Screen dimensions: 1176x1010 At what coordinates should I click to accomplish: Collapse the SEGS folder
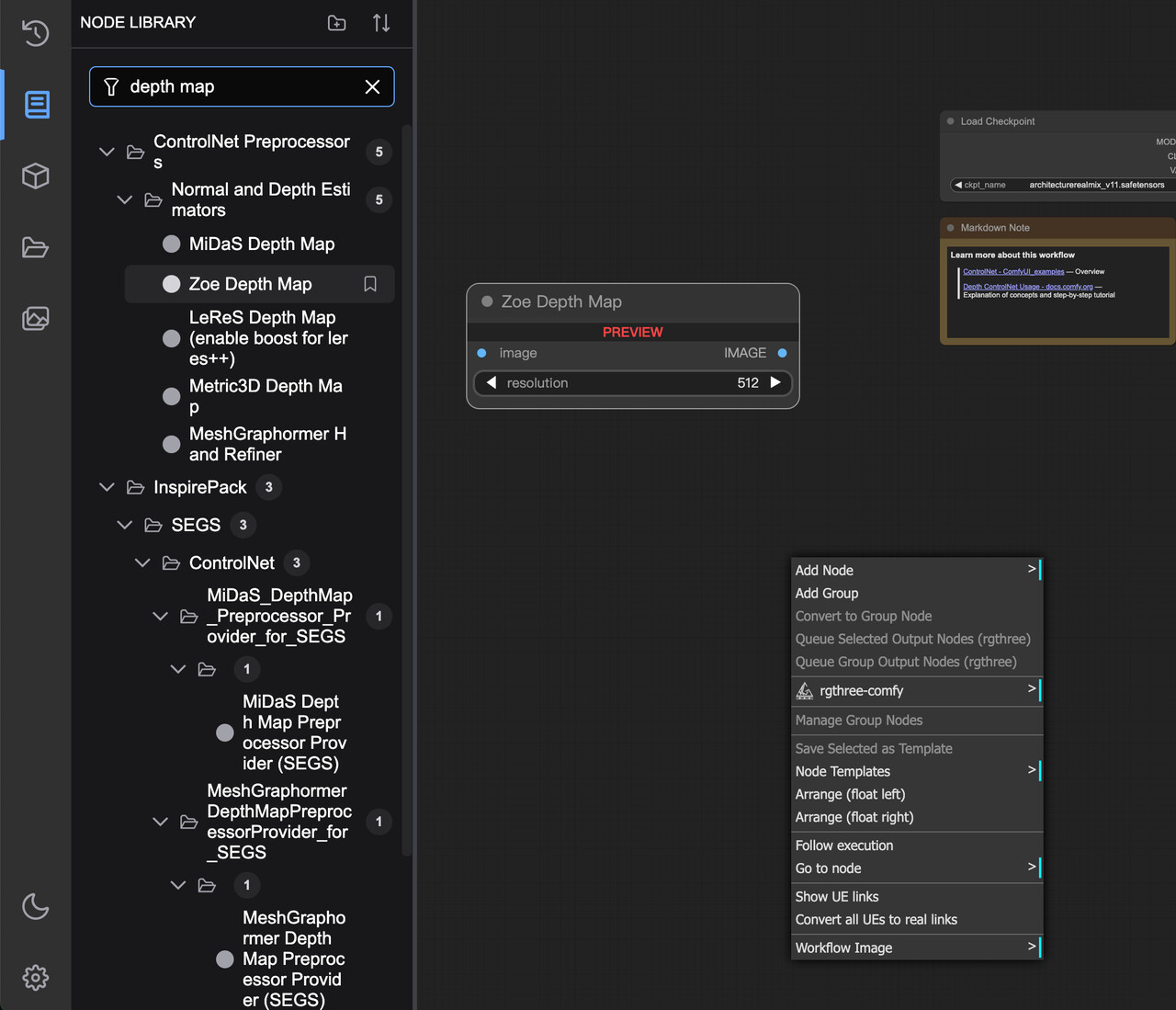(125, 525)
